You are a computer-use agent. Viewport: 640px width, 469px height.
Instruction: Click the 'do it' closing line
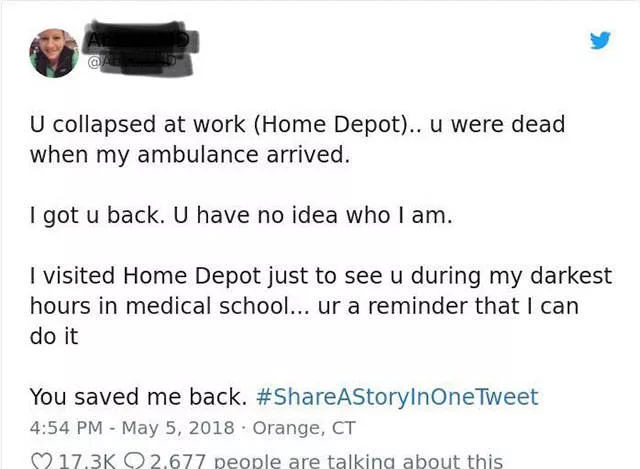(53, 336)
